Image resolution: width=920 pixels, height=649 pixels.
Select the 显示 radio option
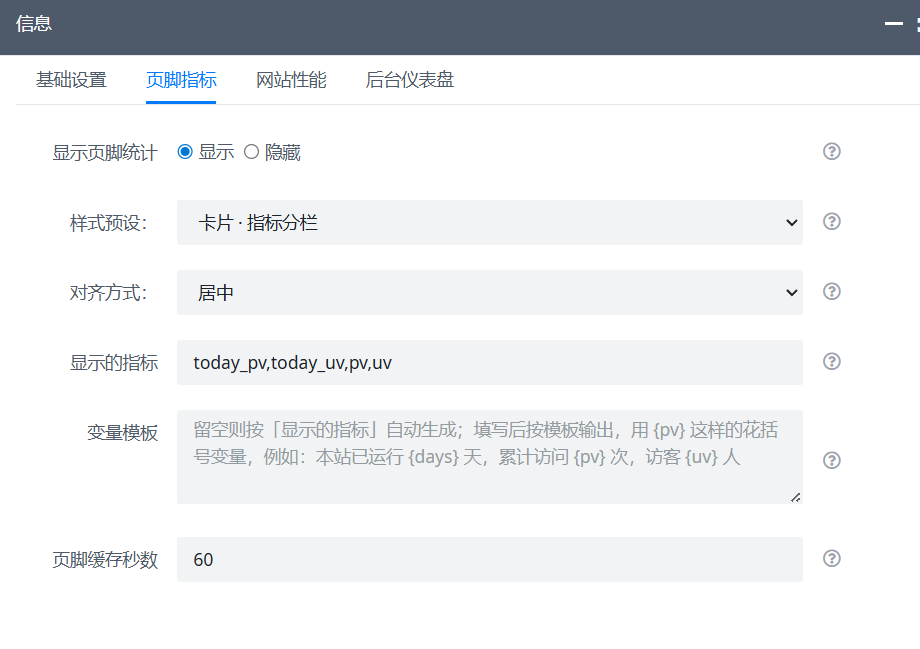(x=185, y=152)
